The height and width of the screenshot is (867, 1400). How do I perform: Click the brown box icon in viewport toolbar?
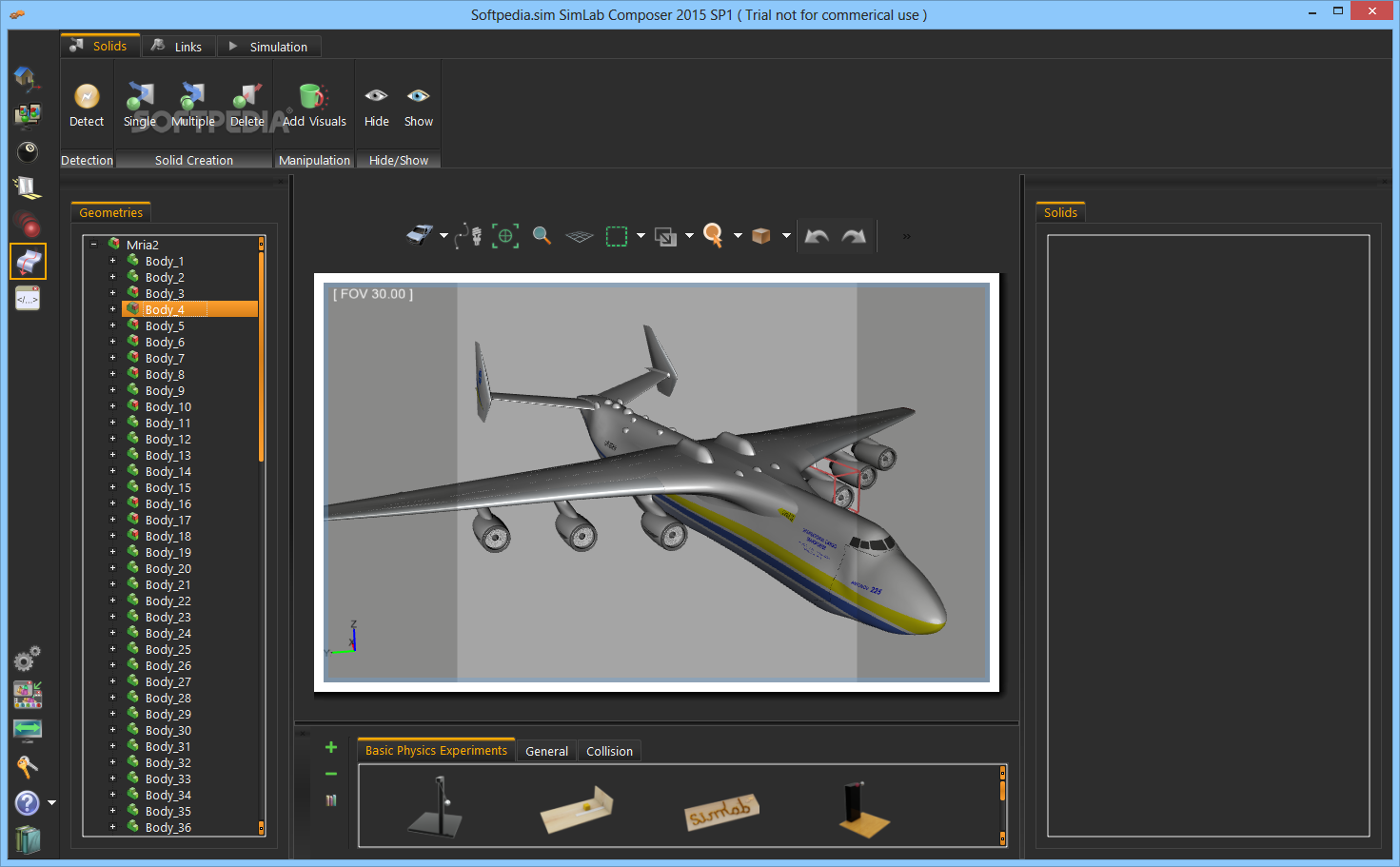(x=760, y=236)
